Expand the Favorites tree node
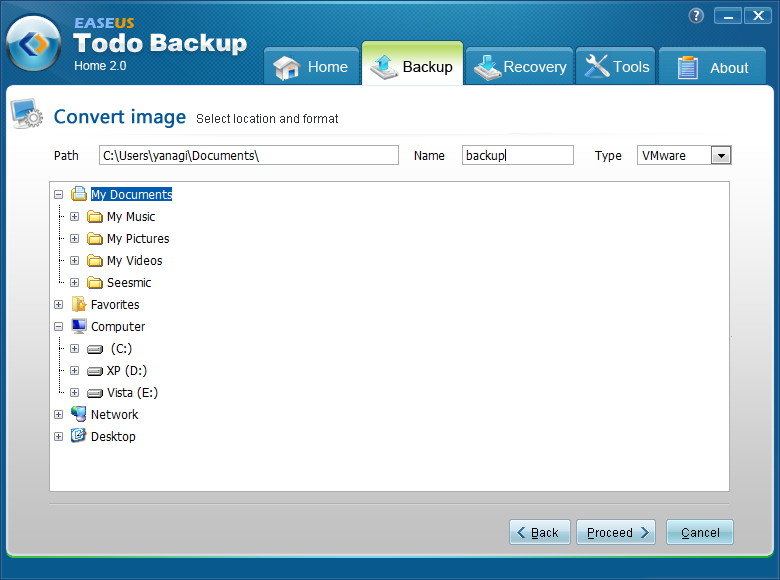 click(59, 304)
